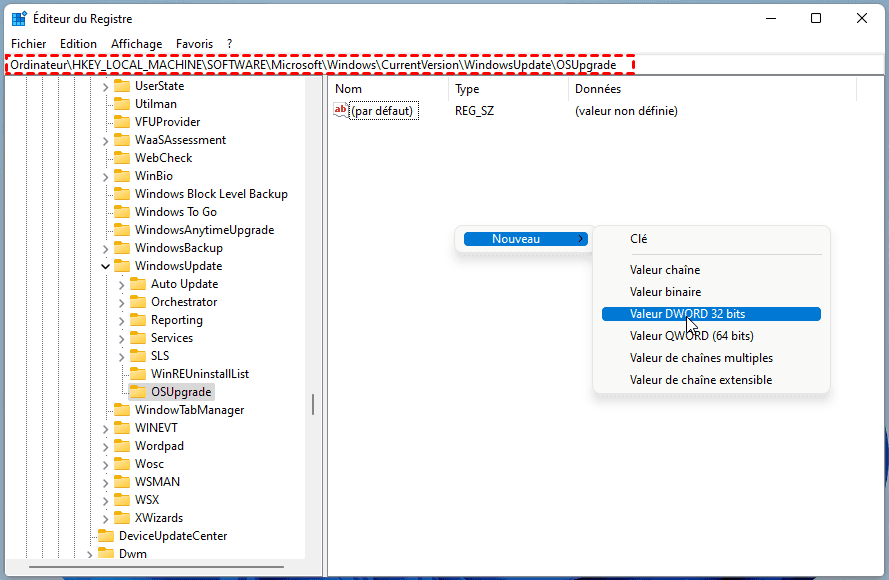Click the WinREUninstallList folder icon
Screen dimensions: 889x580
(138, 374)
